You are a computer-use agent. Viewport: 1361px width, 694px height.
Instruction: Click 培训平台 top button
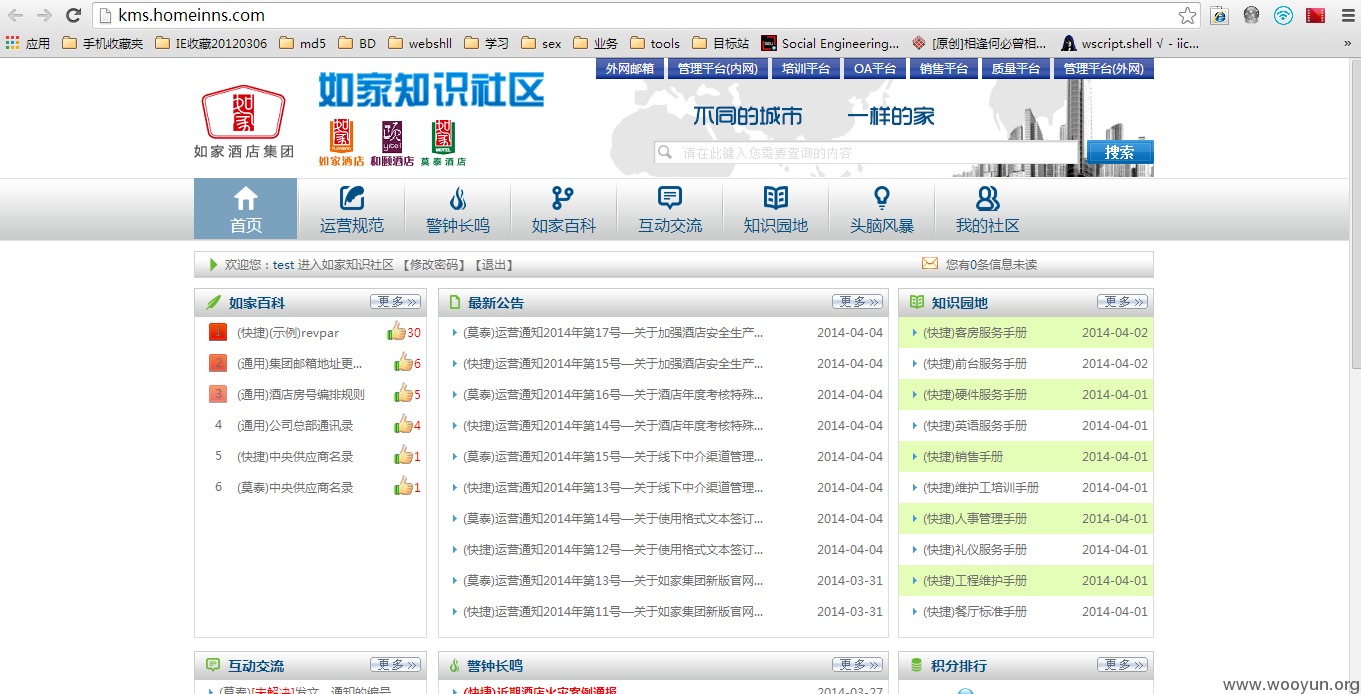coord(805,68)
